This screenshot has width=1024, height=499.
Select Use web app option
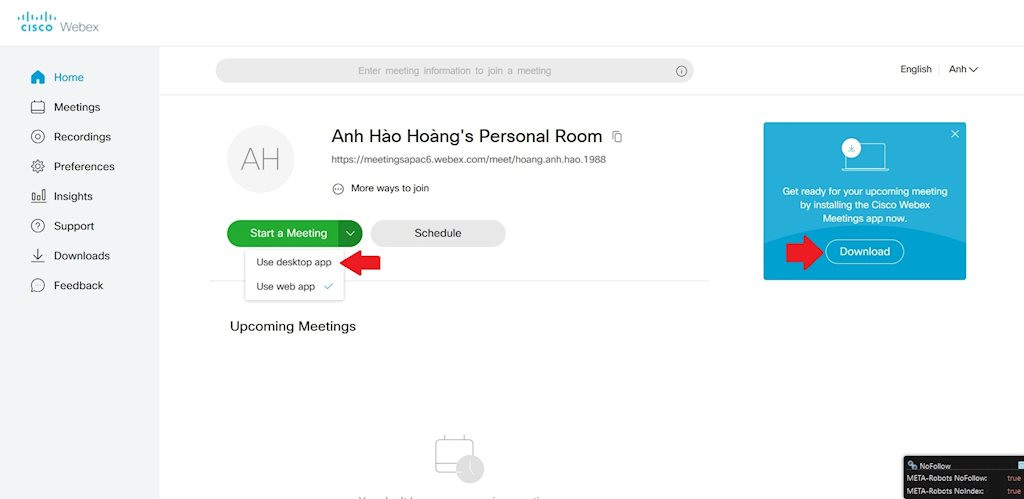[x=294, y=286]
